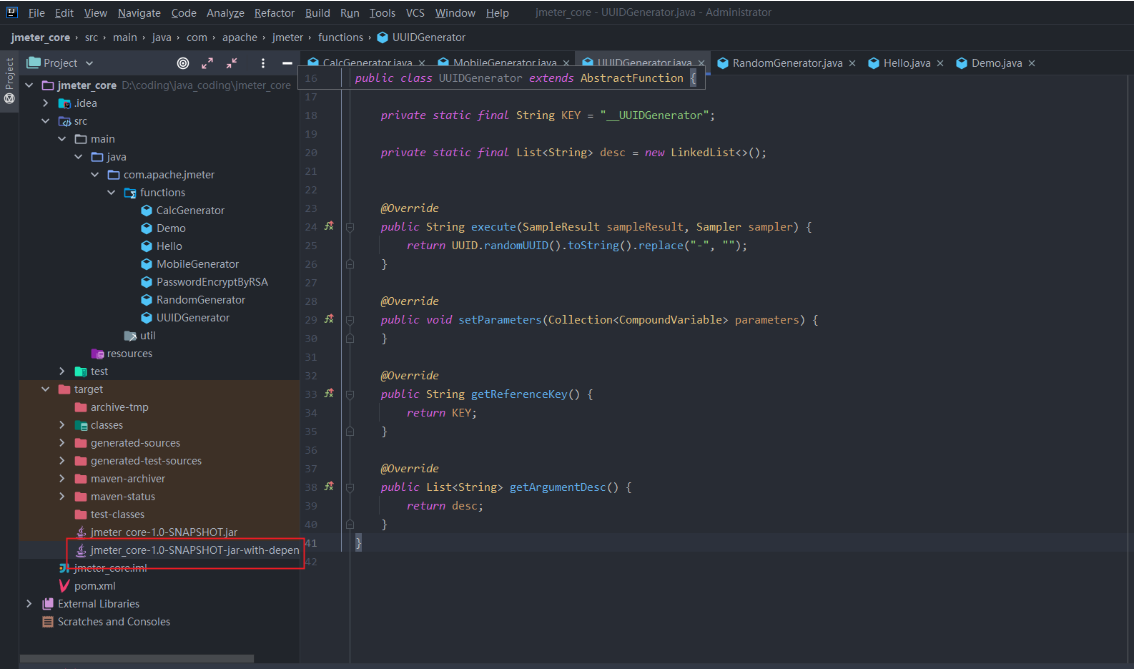This screenshot has height=669, width=1134.
Task: Click override gutter icon beside execute method
Action: (329, 226)
